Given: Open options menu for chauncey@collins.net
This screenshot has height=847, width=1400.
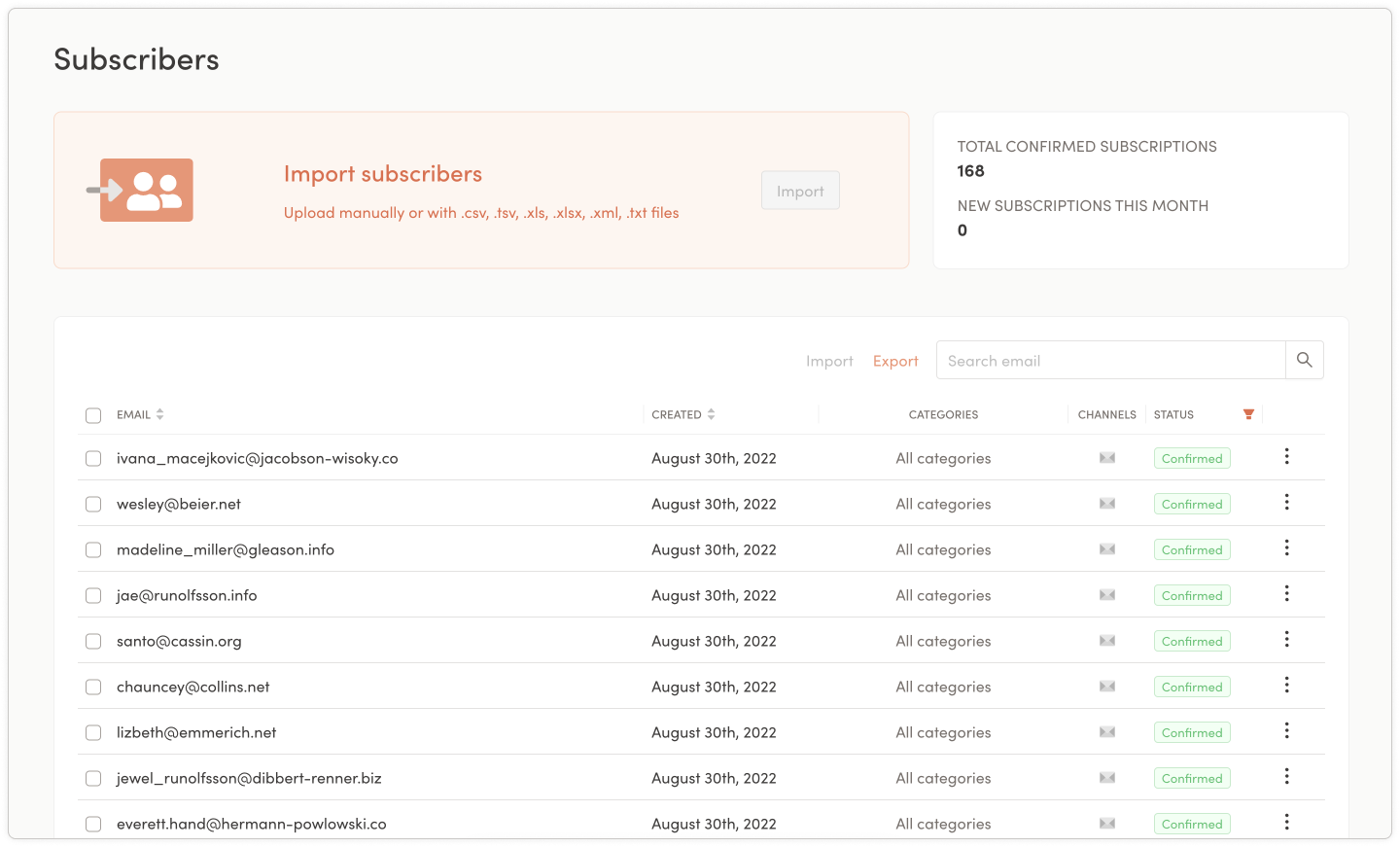Looking at the screenshot, I should [x=1286, y=685].
